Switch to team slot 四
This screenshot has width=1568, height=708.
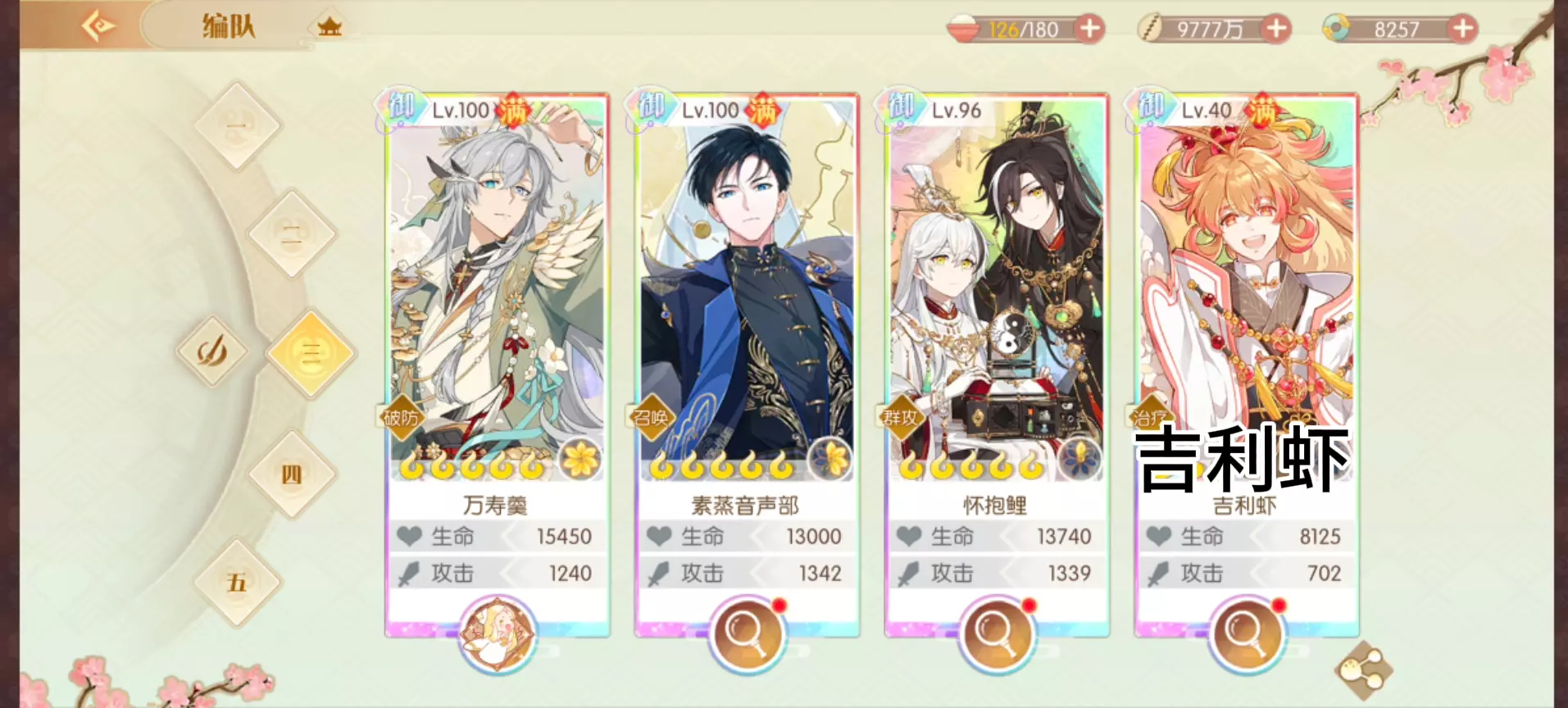click(x=292, y=474)
